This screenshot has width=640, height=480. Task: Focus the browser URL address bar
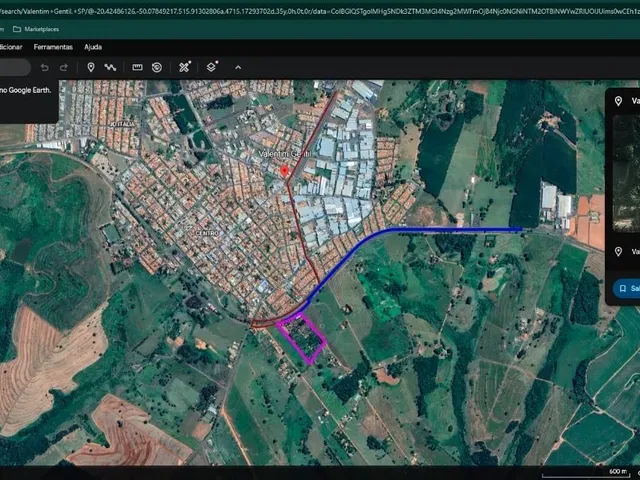[320, 11]
